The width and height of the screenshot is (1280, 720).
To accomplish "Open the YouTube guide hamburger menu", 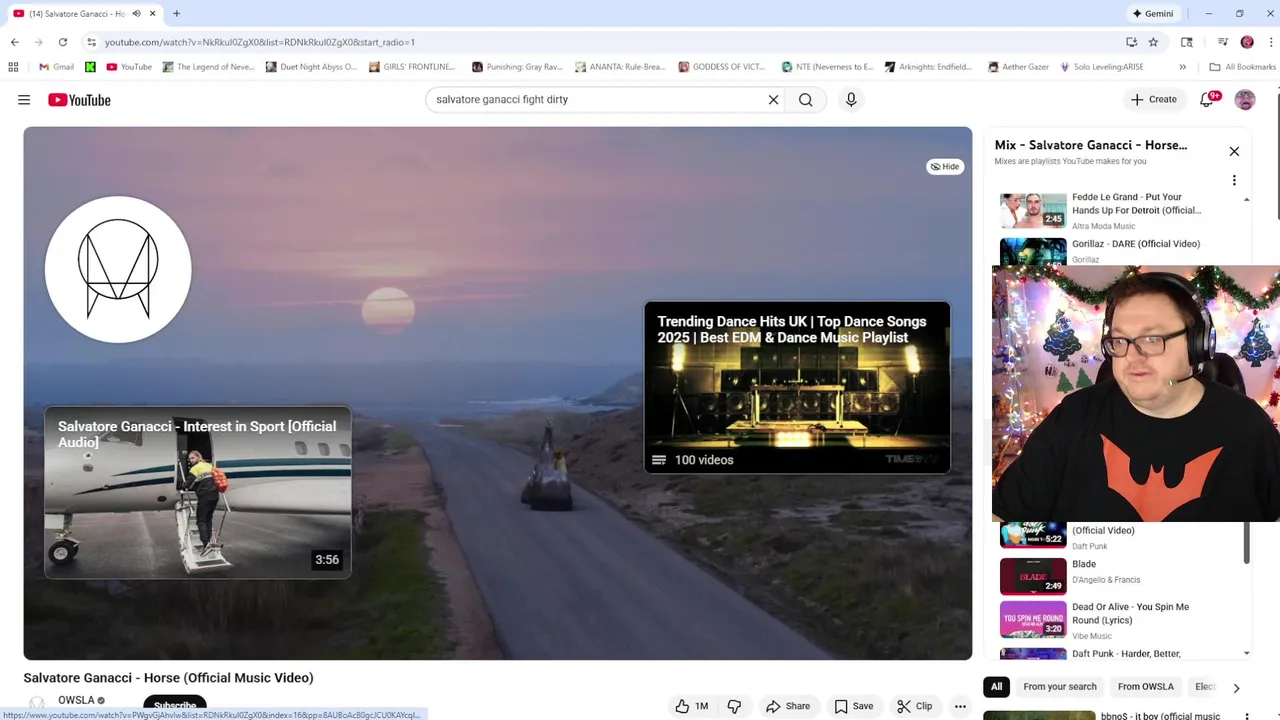I will coord(24,100).
